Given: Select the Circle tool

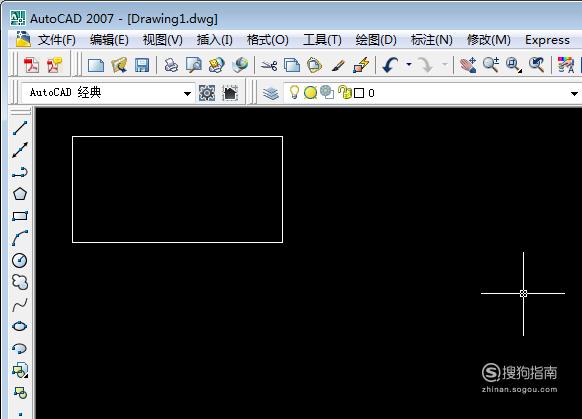Looking at the screenshot, I should (20, 260).
